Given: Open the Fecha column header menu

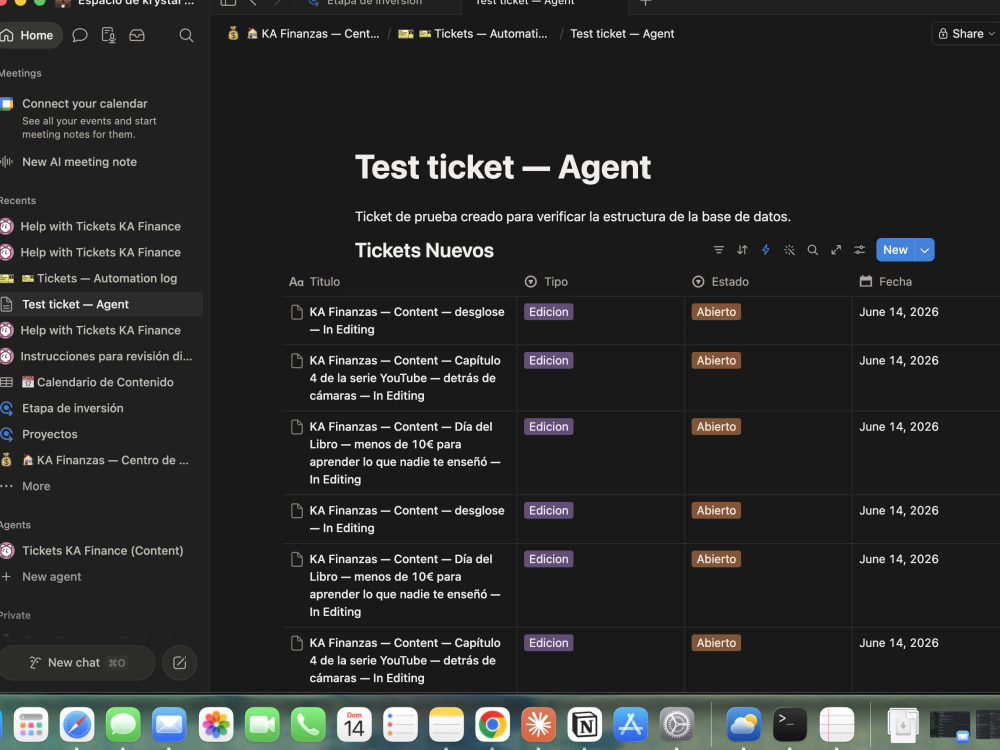Looking at the screenshot, I should [926, 282].
